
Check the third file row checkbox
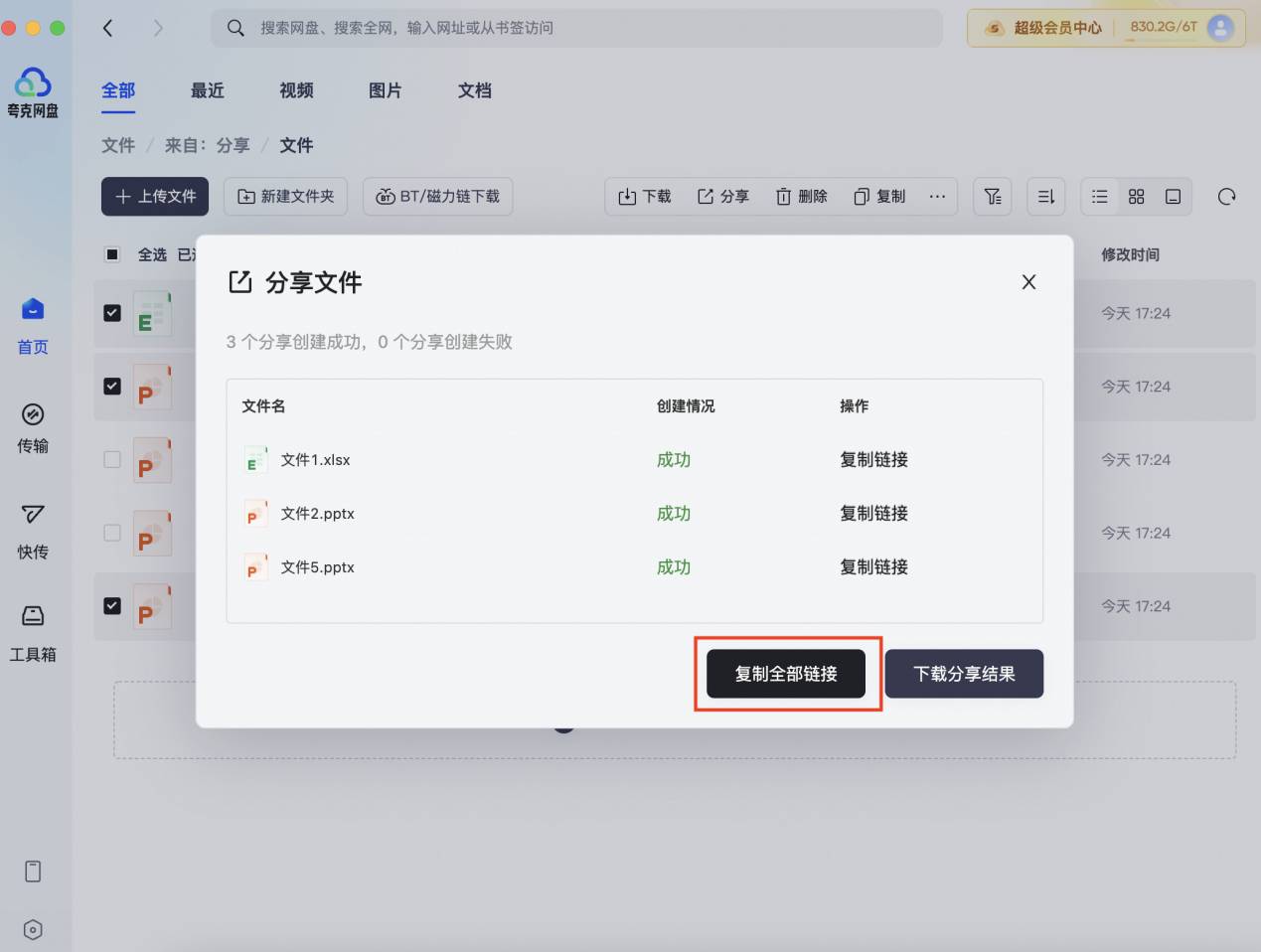pos(112,459)
